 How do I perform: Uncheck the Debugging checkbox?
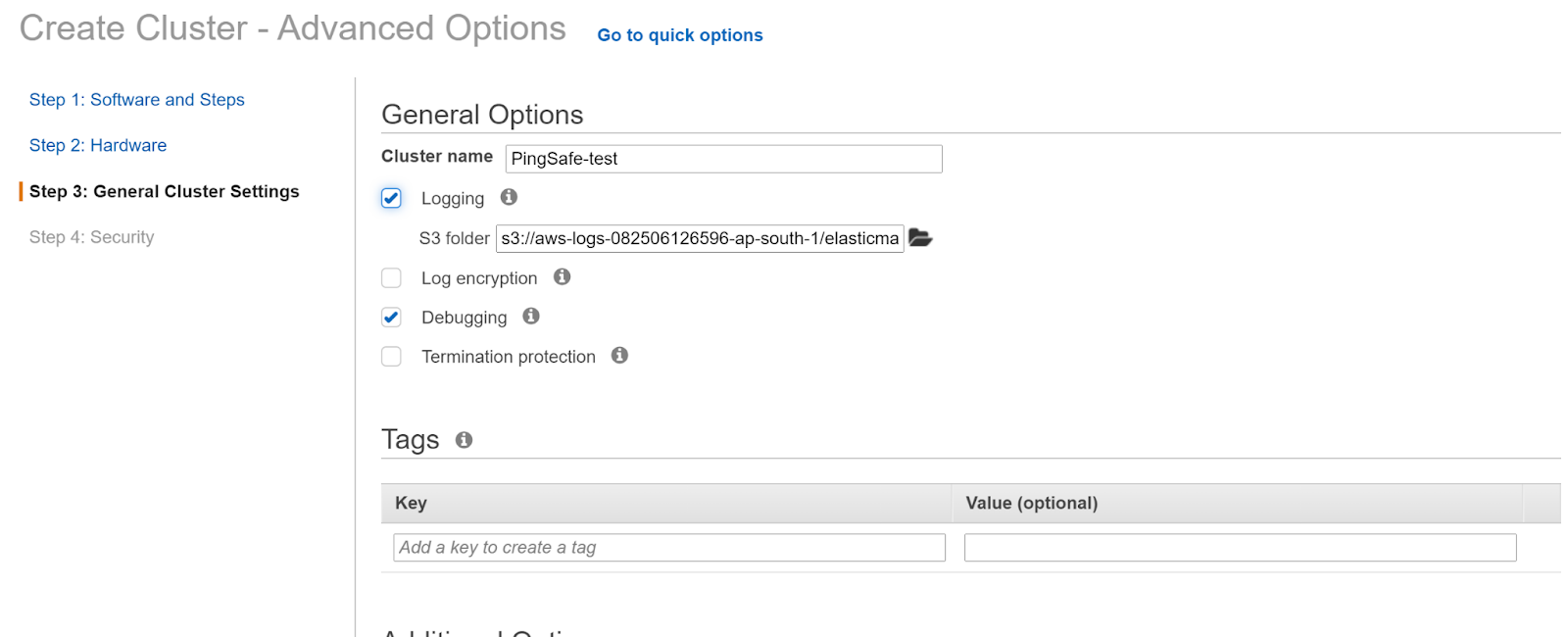click(391, 318)
